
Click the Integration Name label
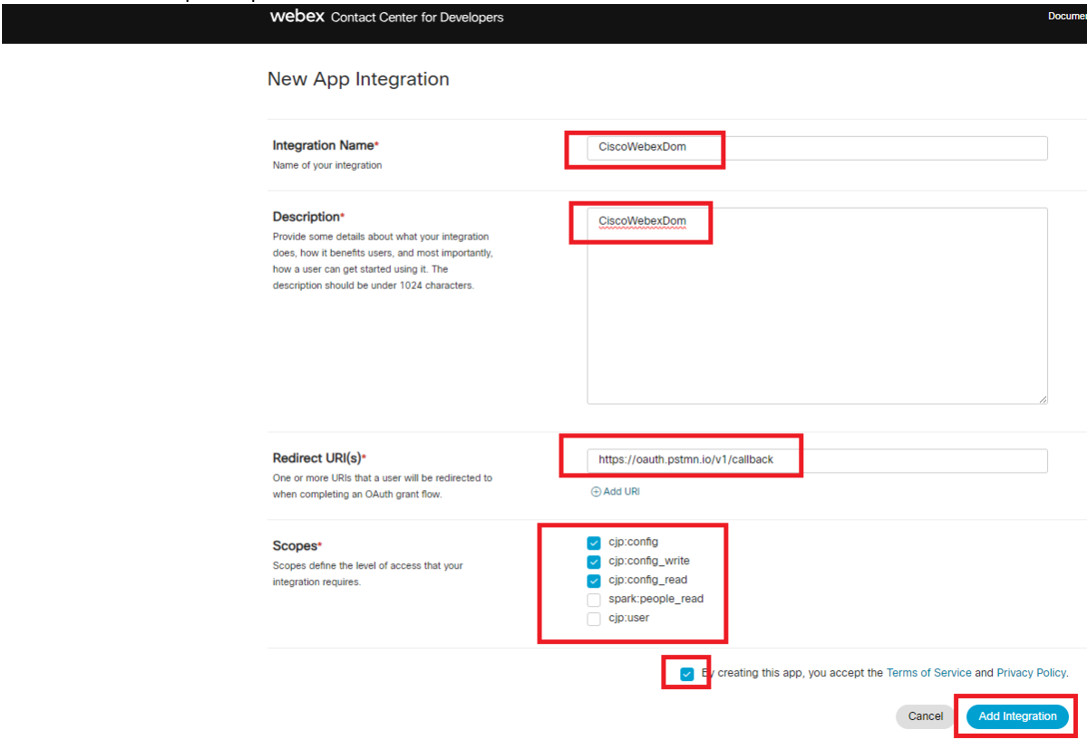pyautogui.click(x=325, y=146)
